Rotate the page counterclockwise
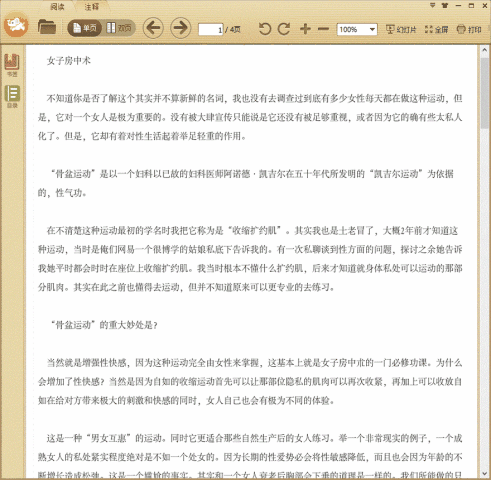 pos(265,29)
